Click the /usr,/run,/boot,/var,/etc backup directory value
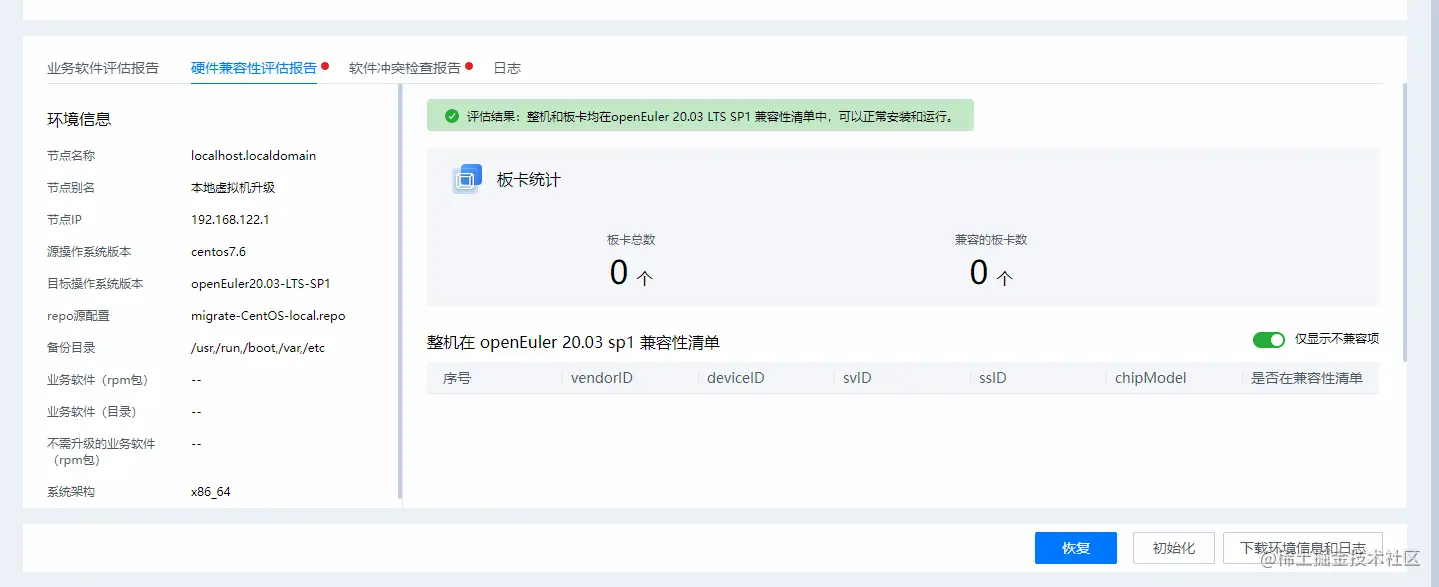1439x587 pixels. click(x=258, y=348)
